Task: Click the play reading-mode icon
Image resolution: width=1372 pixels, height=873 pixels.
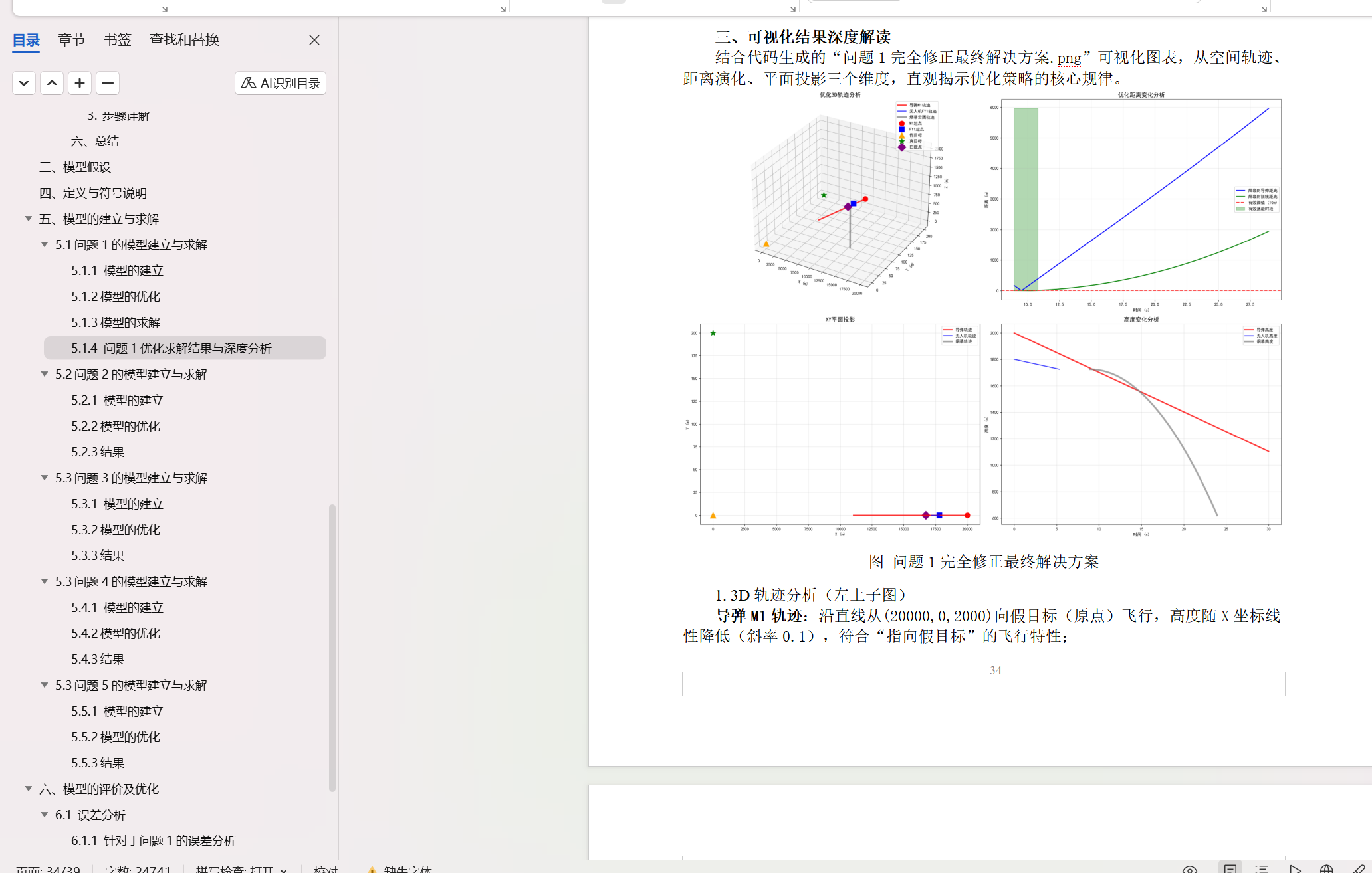Action: point(1295,869)
